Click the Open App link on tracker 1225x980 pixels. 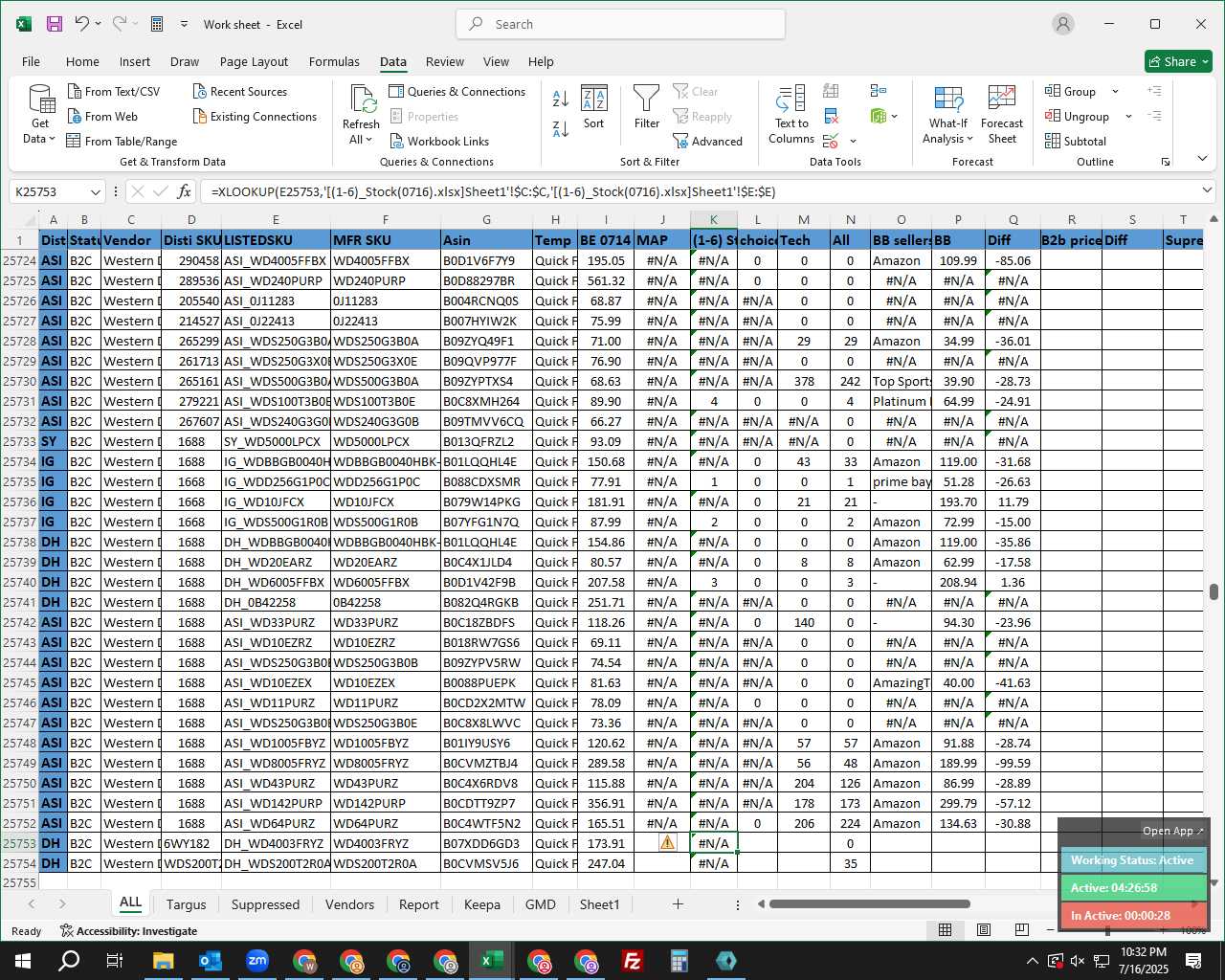1172,831
